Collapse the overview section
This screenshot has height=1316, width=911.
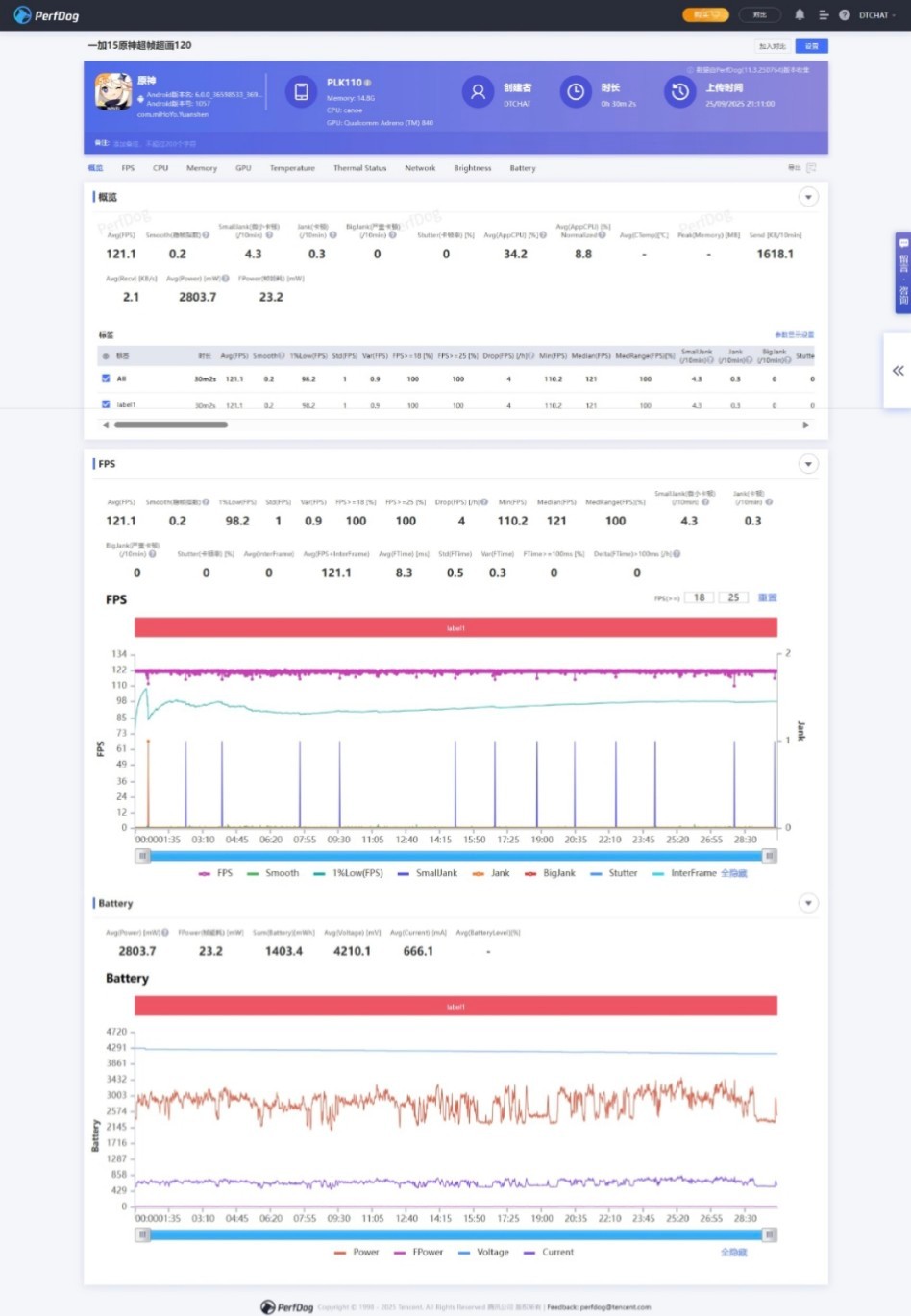pos(808,197)
